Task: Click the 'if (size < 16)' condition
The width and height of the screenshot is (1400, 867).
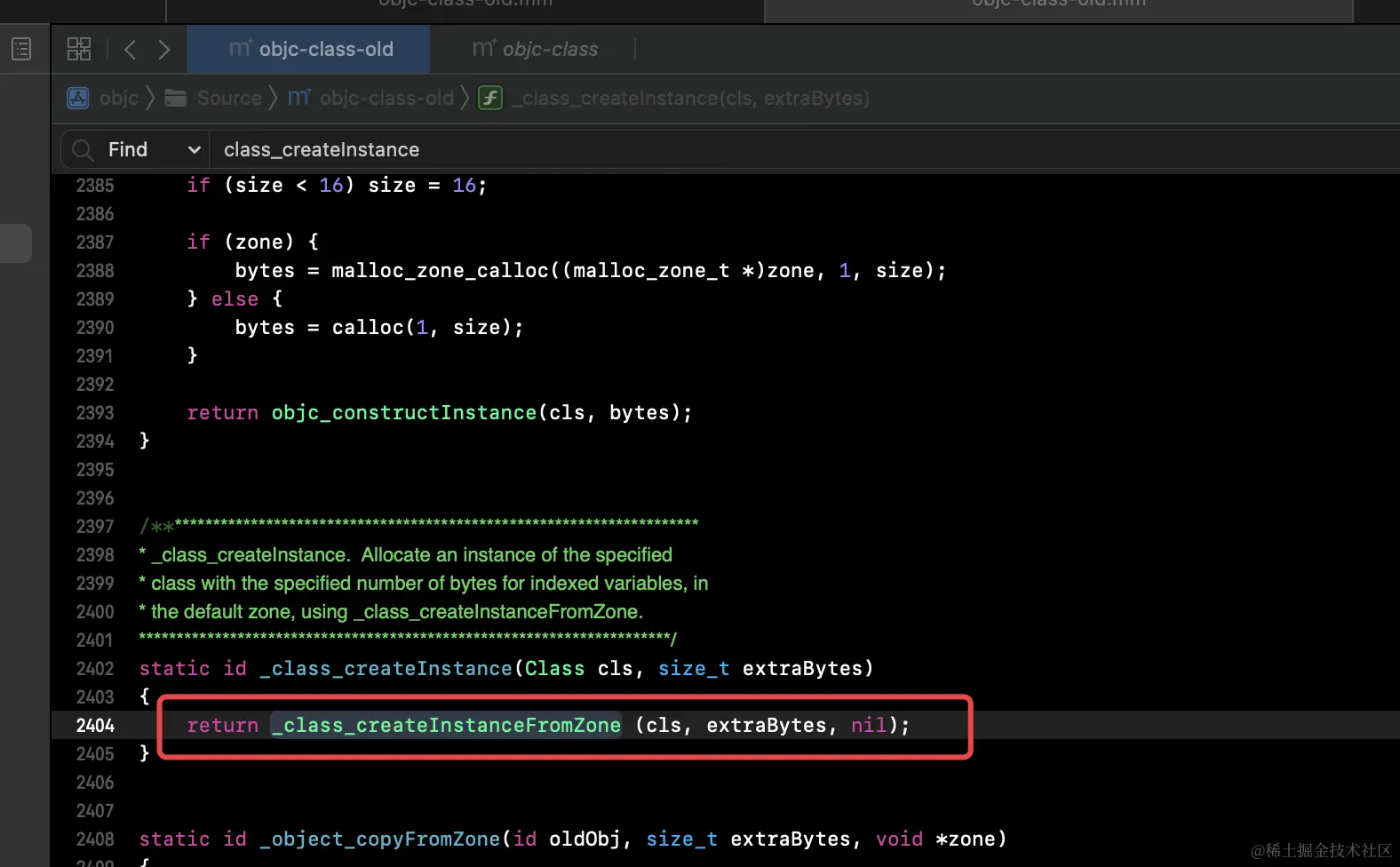Action: tap(271, 186)
